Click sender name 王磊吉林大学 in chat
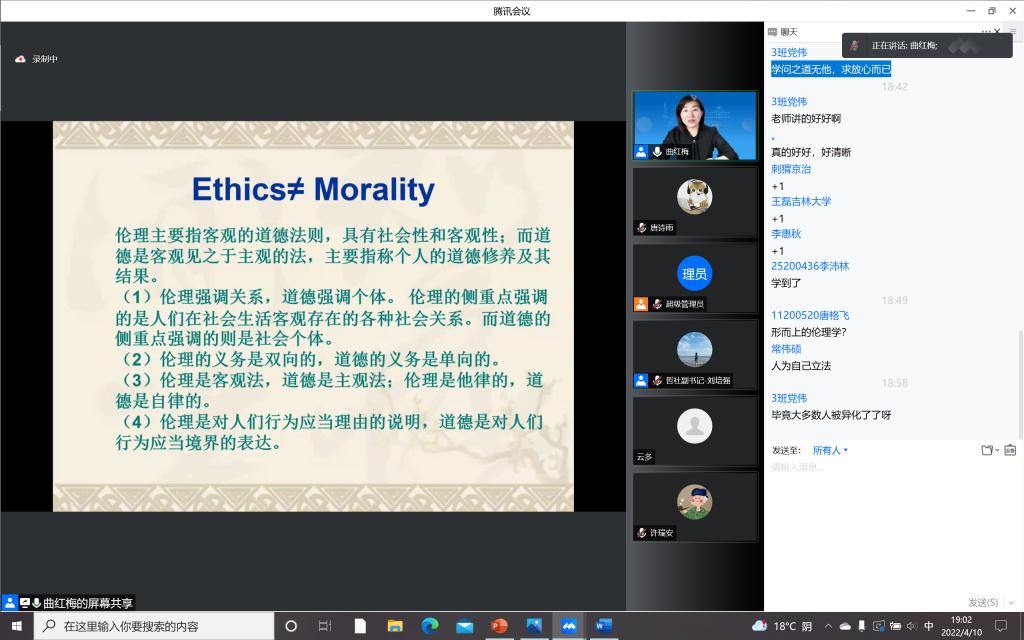This screenshot has height=640, width=1024. point(801,201)
